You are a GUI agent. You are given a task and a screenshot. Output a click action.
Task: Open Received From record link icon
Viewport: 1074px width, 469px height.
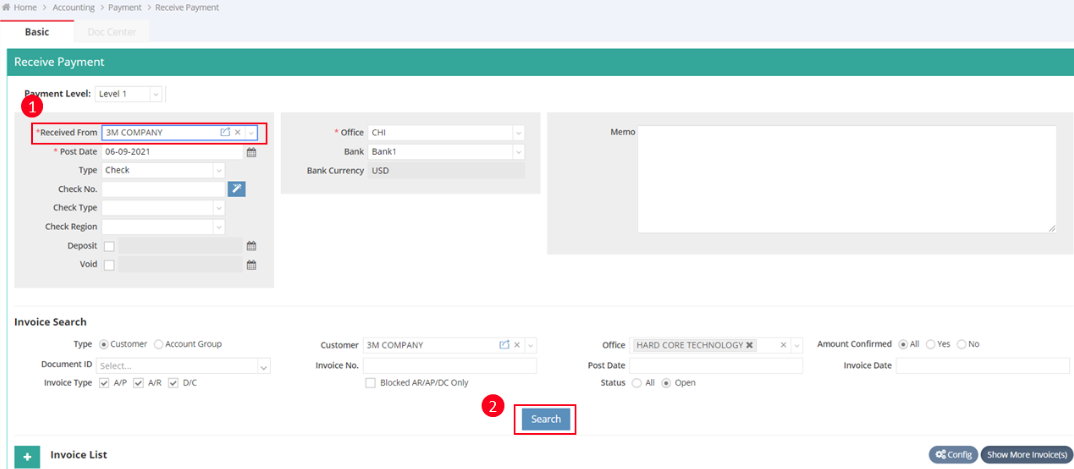click(x=225, y=132)
